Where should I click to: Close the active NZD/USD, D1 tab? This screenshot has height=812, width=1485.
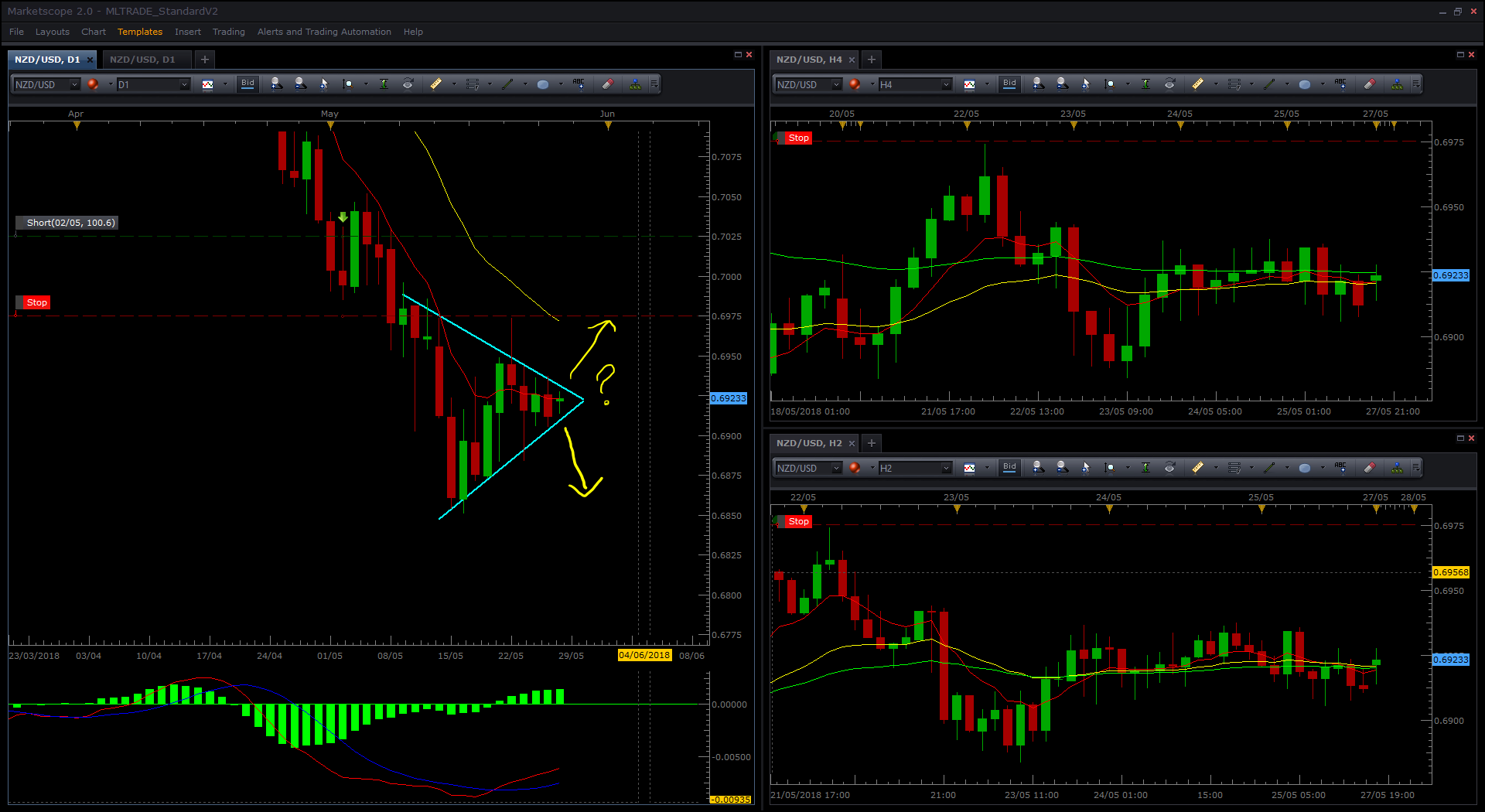(x=90, y=60)
